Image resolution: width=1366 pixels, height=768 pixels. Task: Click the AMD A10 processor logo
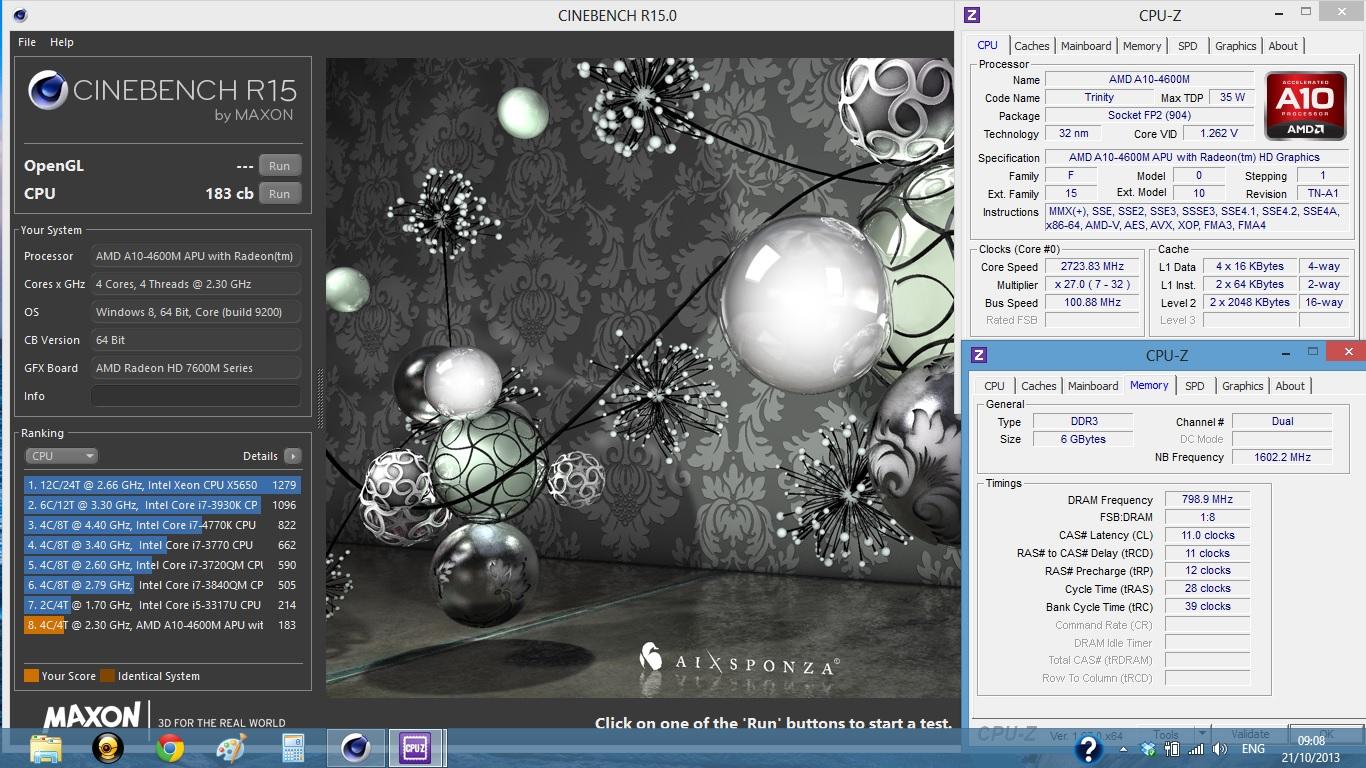click(1305, 106)
